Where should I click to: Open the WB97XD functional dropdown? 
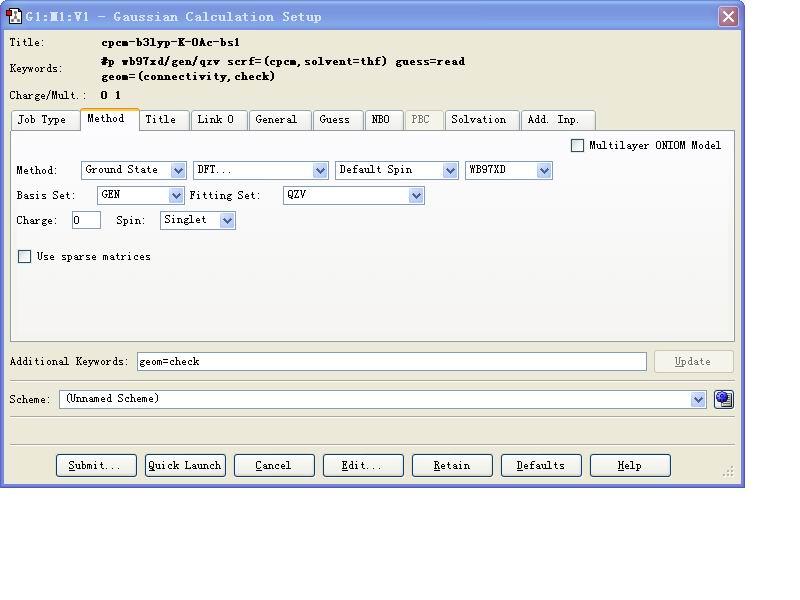[x=509, y=170]
